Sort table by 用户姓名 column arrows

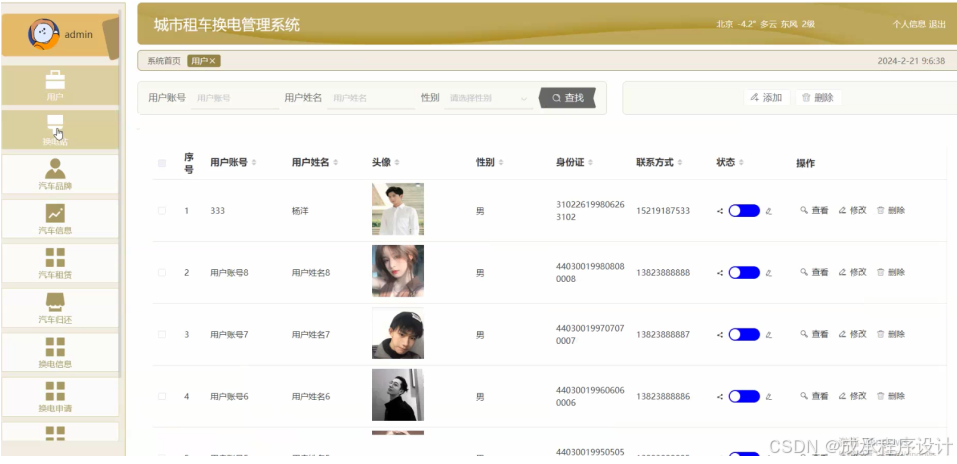coord(336,162)
